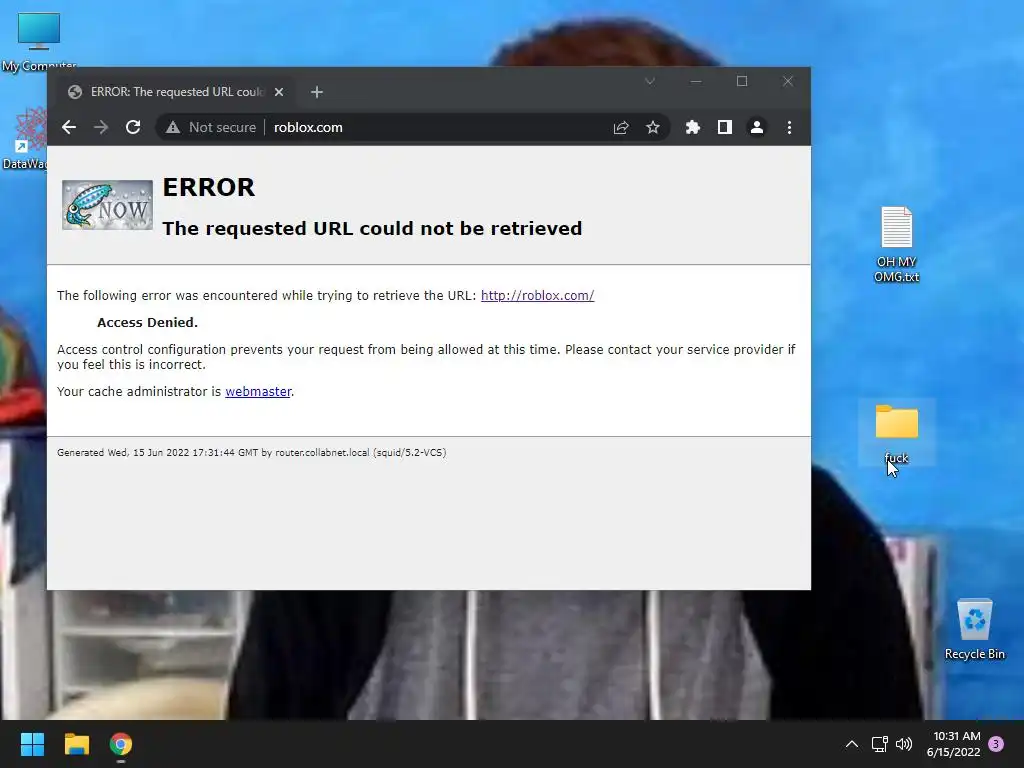Image resolution: width=1024 pixels, height=768 pixels.
Task: Open File Explorer from the taskbar
Action: (x=76, y=744)
